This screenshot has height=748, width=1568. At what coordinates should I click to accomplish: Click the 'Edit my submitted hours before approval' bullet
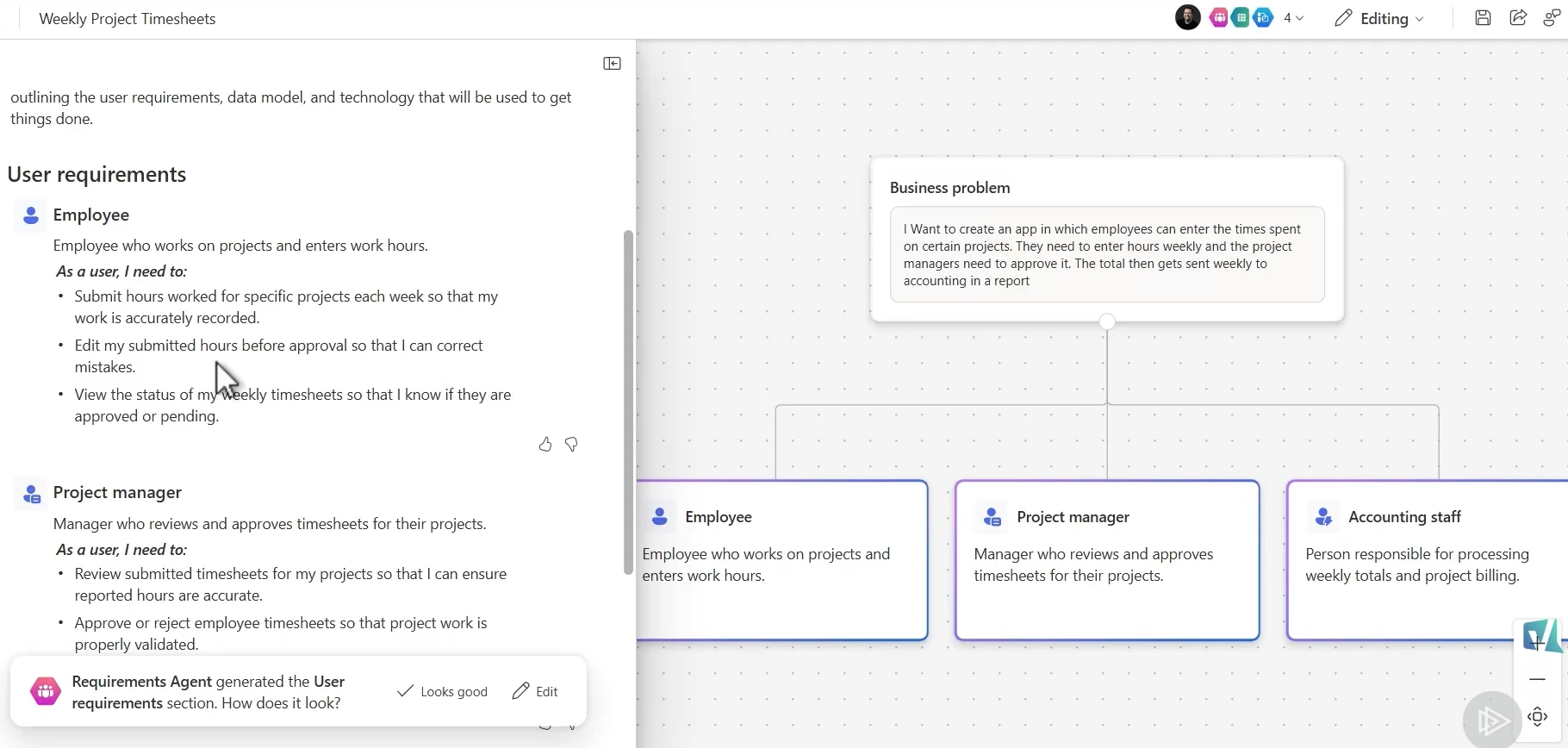coord(278,357)
